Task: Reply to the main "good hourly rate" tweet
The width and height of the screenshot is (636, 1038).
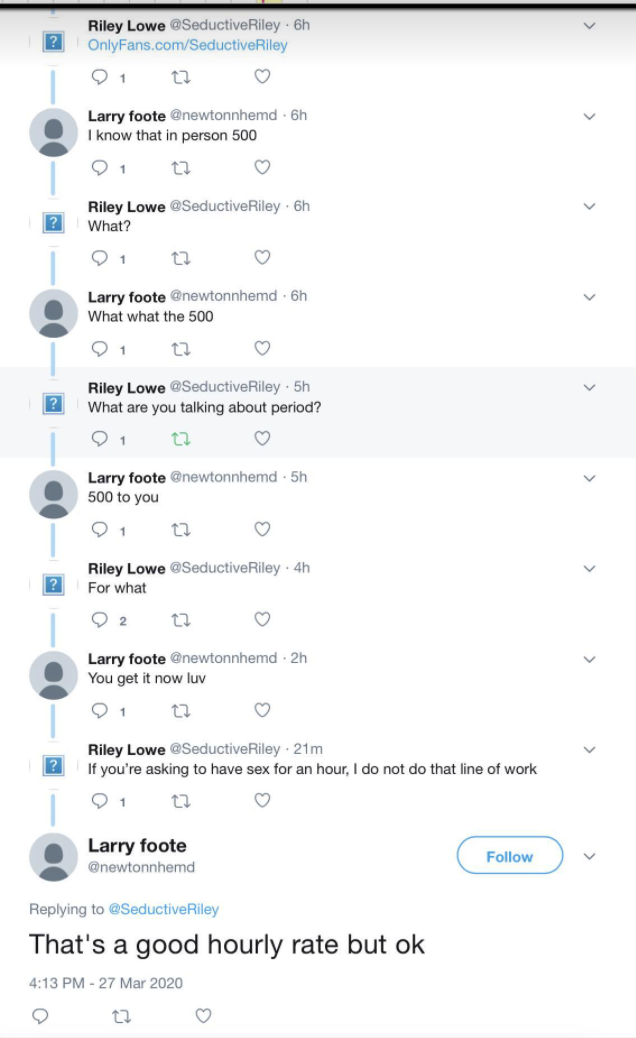Action: [40, 1016]
